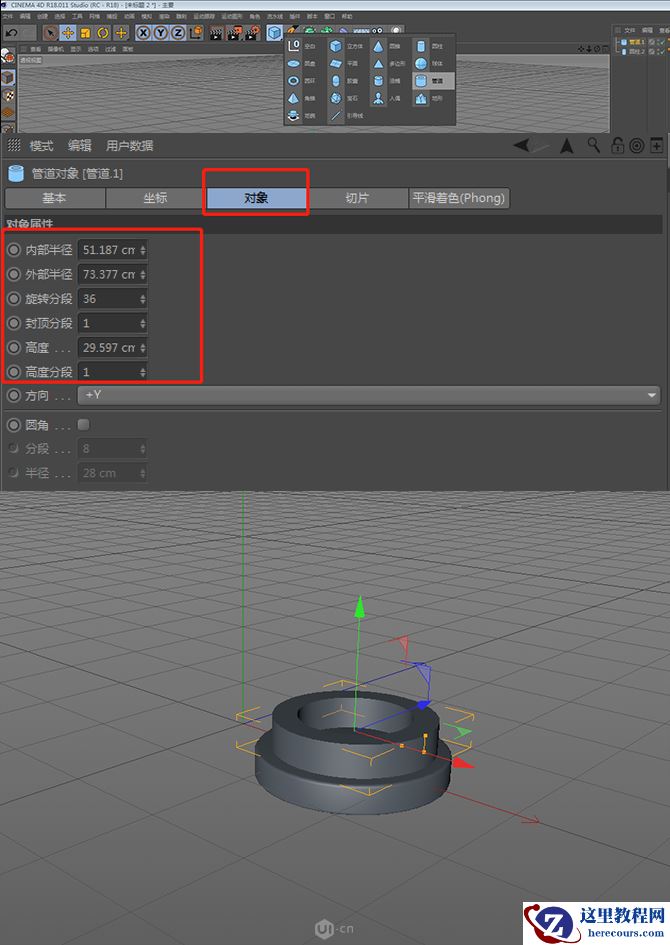This screenshot has height=945, width=670.
Task: Open the cube primitive palette button
Action: pyautogui.click(x=275, y=33)
